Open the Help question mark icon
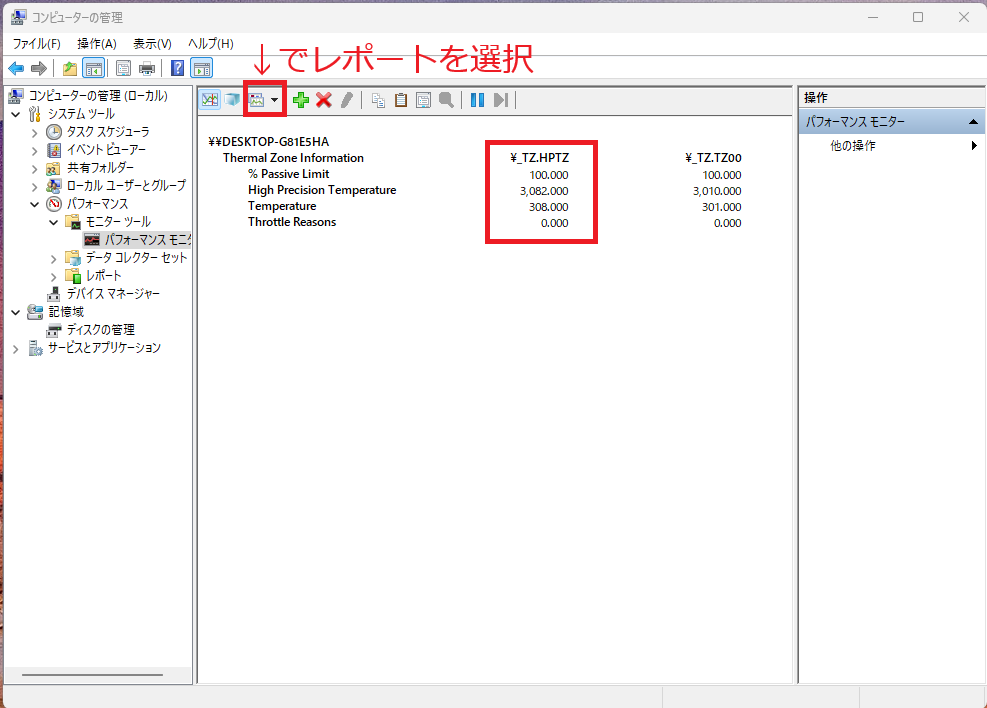Viewport: 987px width, 708px height. click(x=177, y=67)
